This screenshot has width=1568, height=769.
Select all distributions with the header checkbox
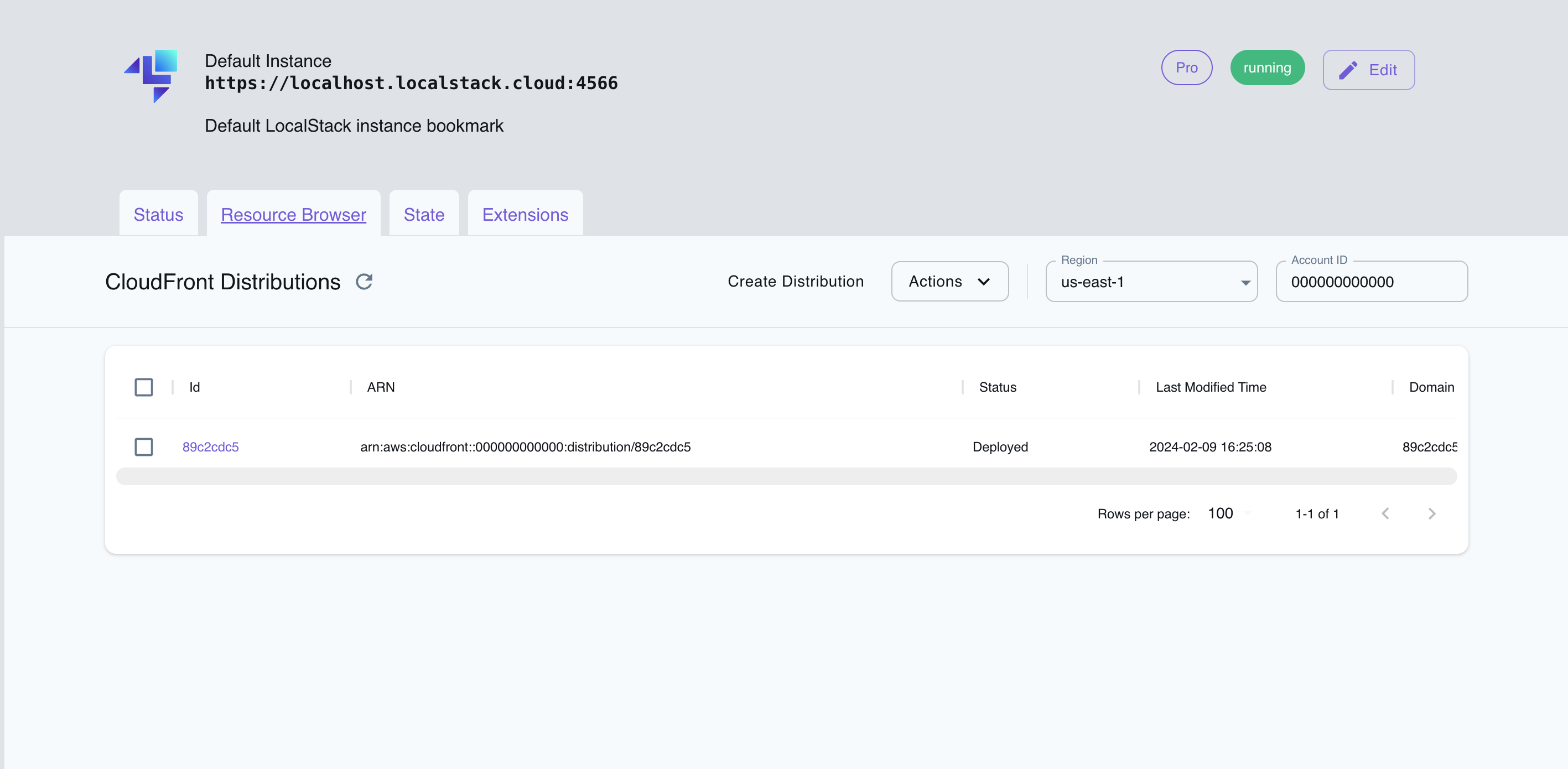click(144, 387)
